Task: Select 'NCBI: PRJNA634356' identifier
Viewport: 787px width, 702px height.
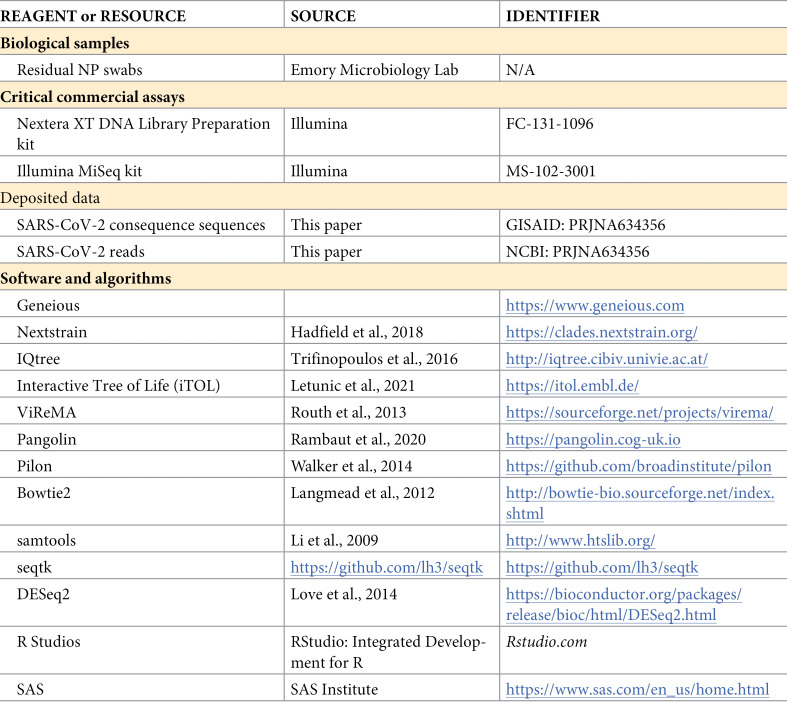Action: pyautogui.click(x=577, y=251)
